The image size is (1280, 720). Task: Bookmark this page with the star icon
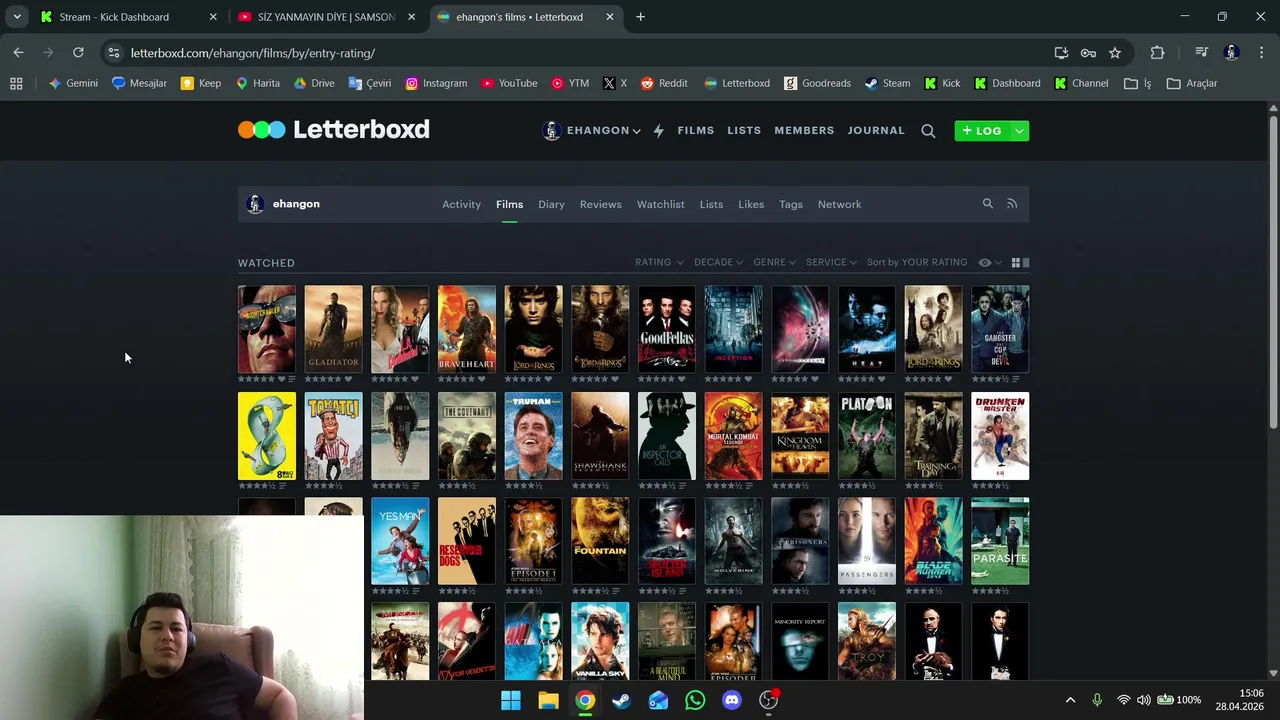click(x=1115, y=53)
